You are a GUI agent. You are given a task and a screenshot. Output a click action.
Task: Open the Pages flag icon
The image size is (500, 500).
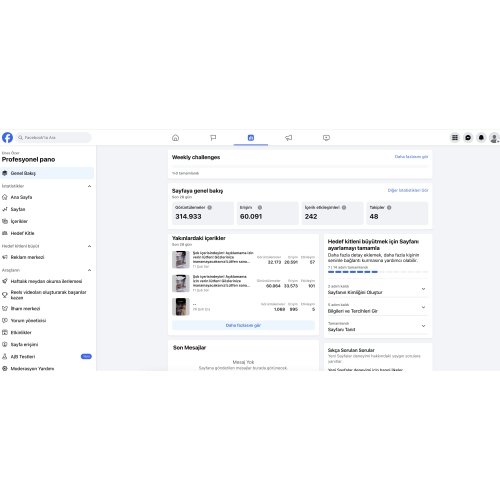213,138
